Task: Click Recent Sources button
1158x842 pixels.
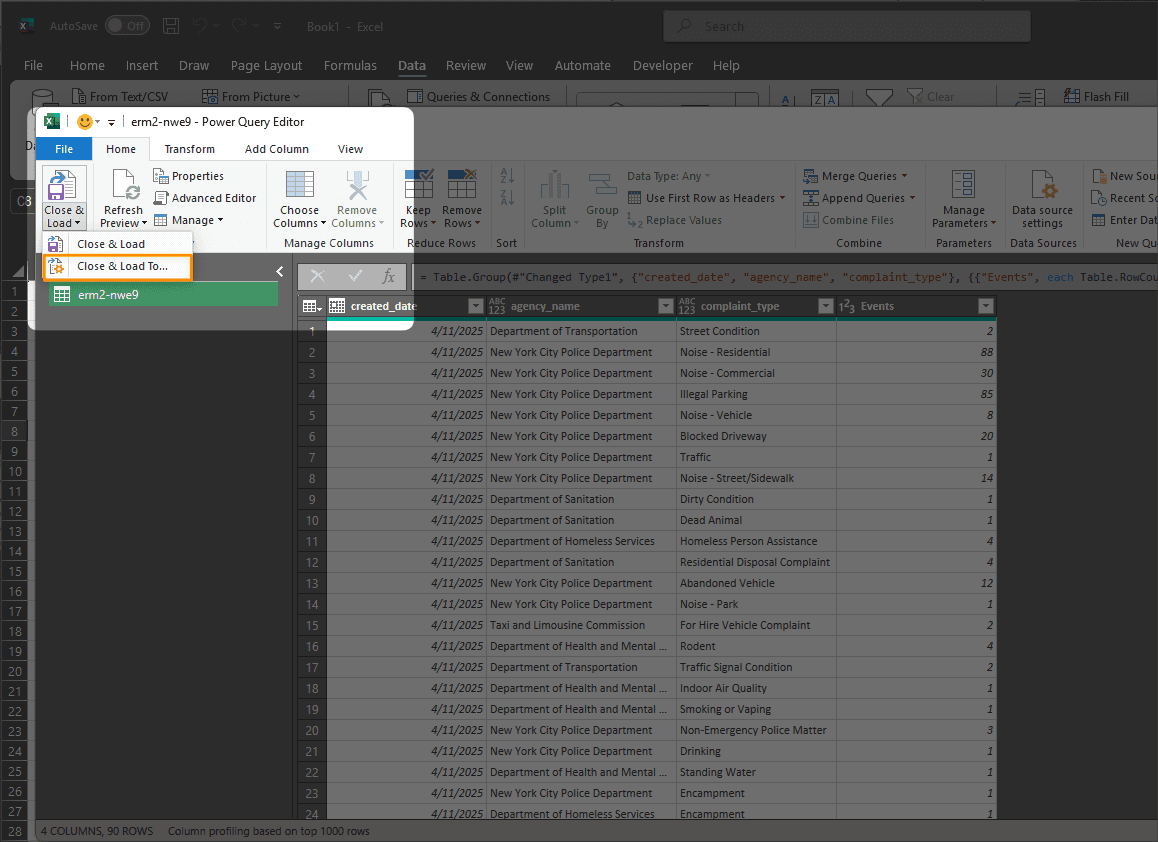Action: pos(1124,198)
